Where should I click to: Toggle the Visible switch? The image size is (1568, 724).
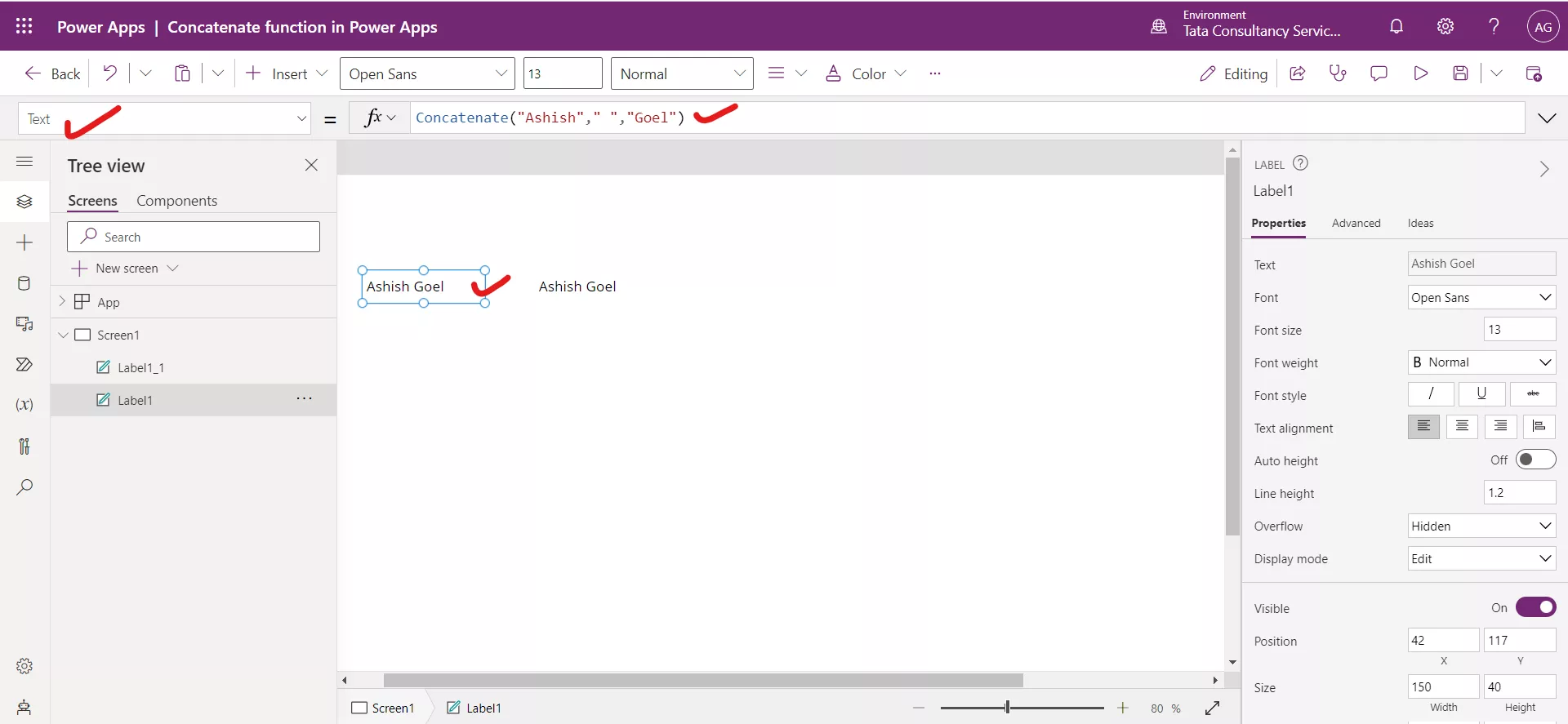click(1535, 607)
